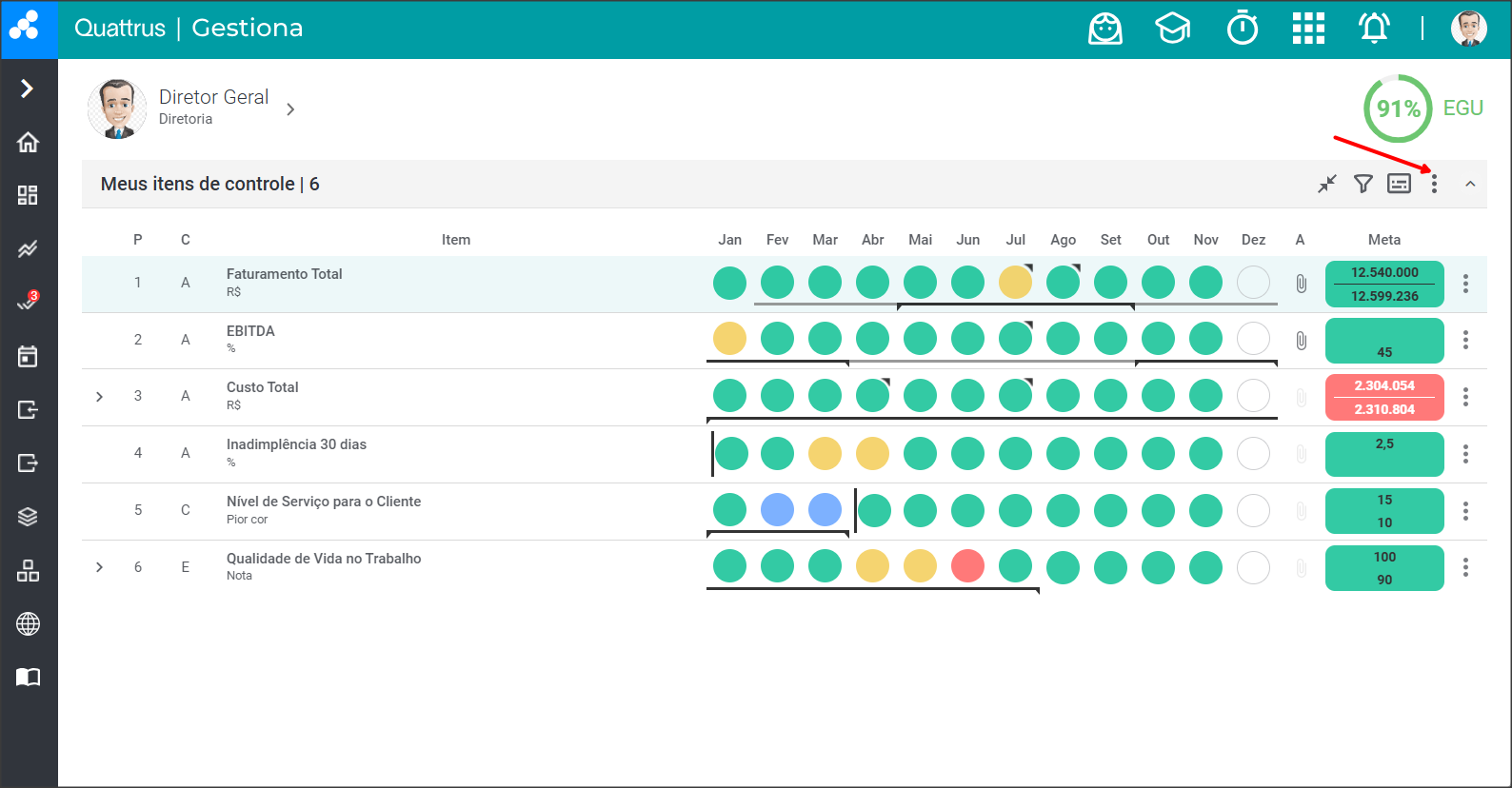
Task: Click the graduation cap icon
Action: tap(1173, 29)
